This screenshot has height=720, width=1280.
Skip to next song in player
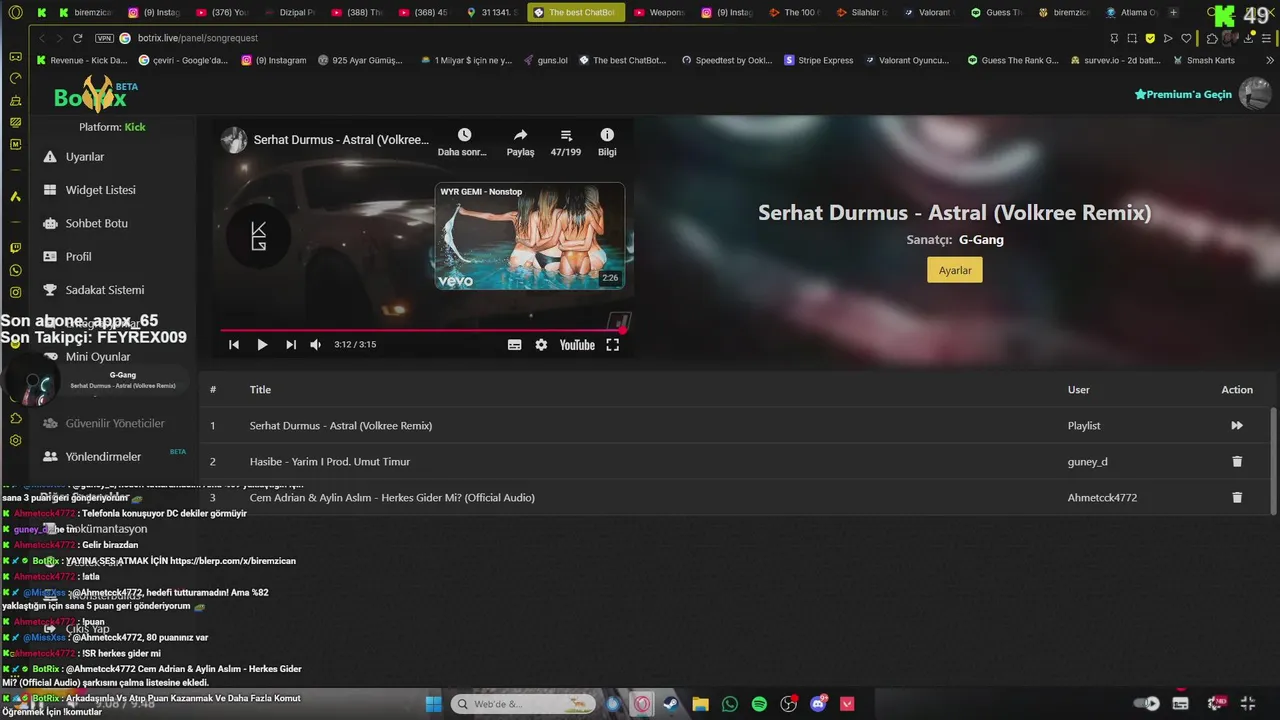pos(291,345)
